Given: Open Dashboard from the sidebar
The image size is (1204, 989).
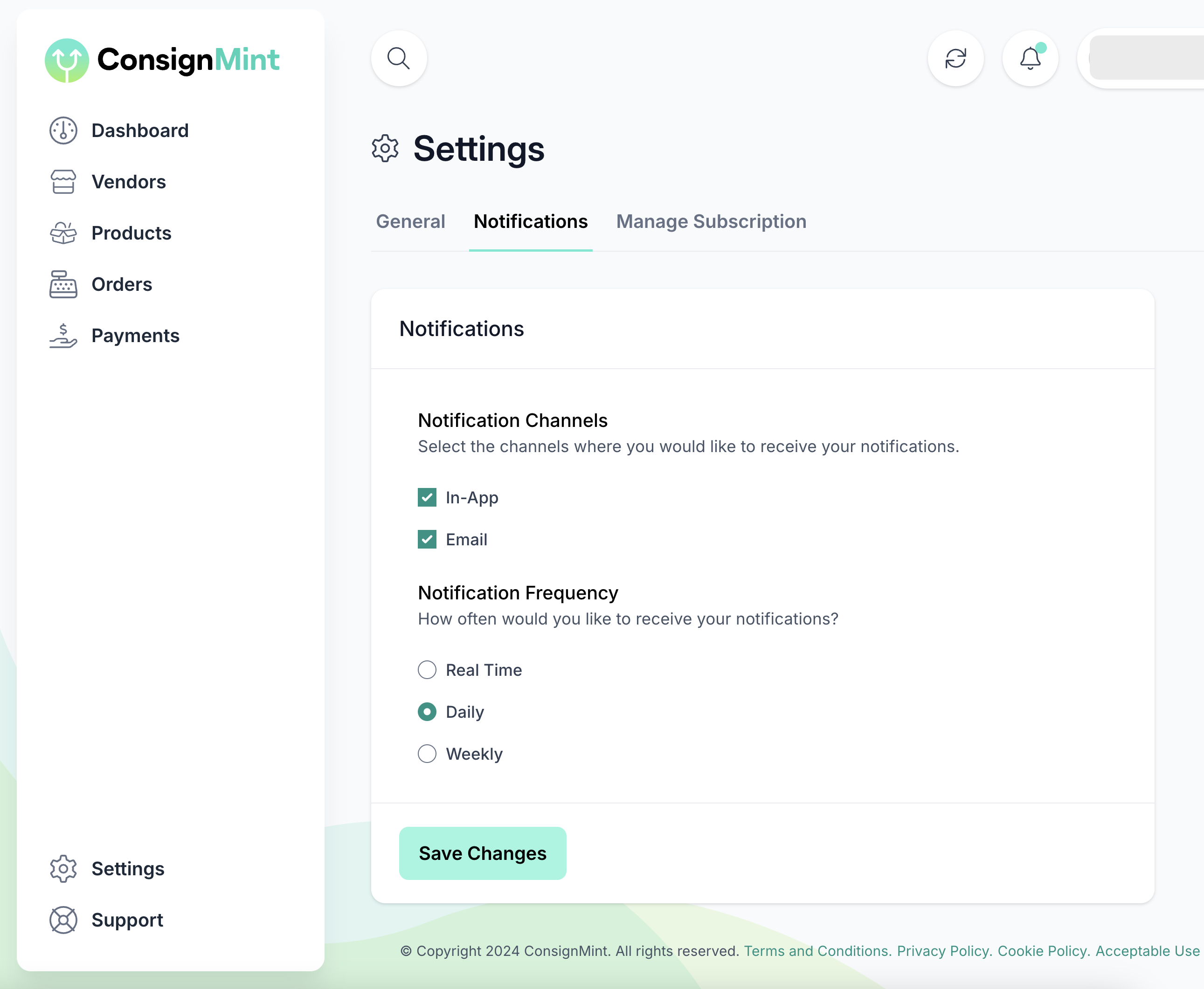Looking at the screenshot, I should [140, 130].
